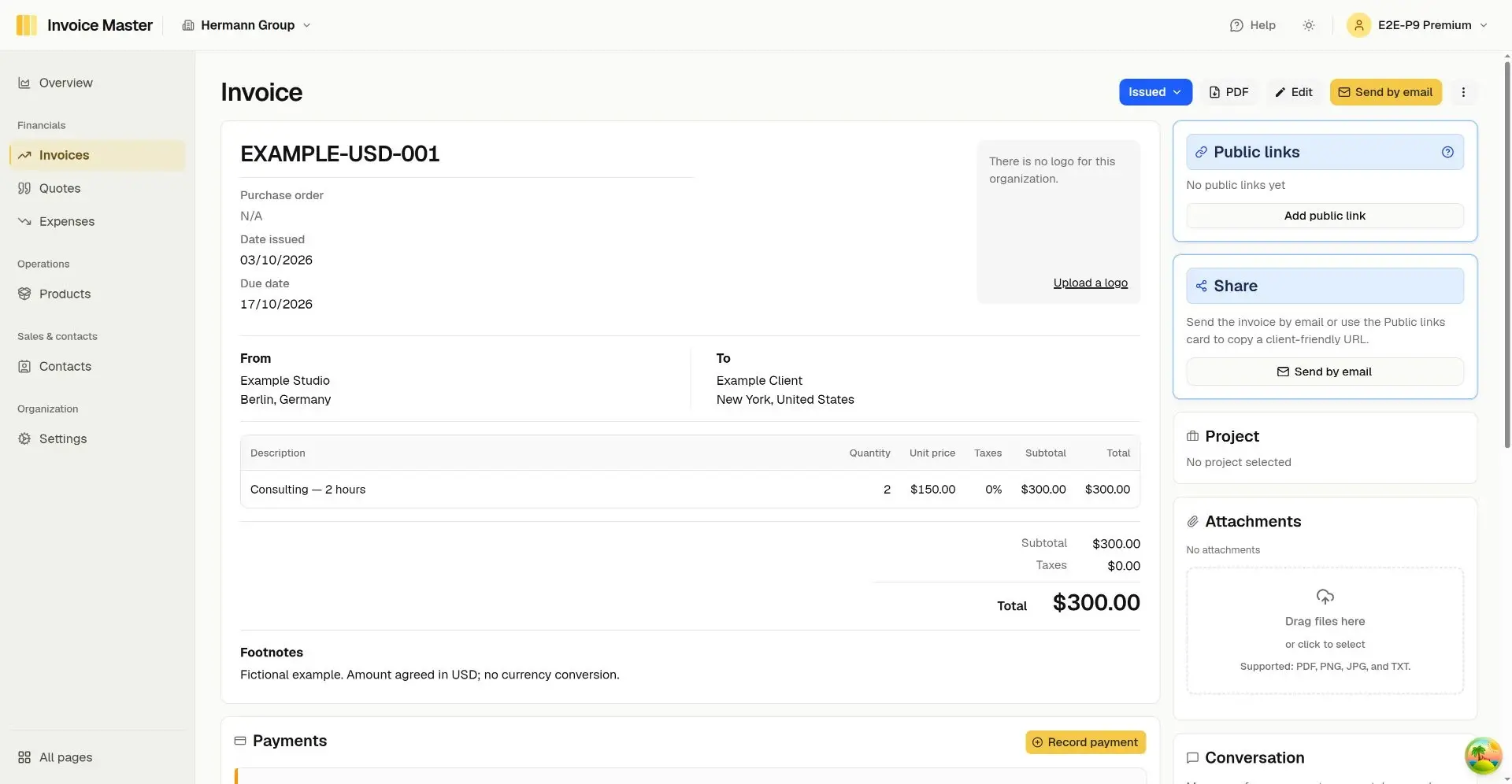Click Send by email in Share card
Viewport: 1512px width, 784px height.
[1325, 372]
